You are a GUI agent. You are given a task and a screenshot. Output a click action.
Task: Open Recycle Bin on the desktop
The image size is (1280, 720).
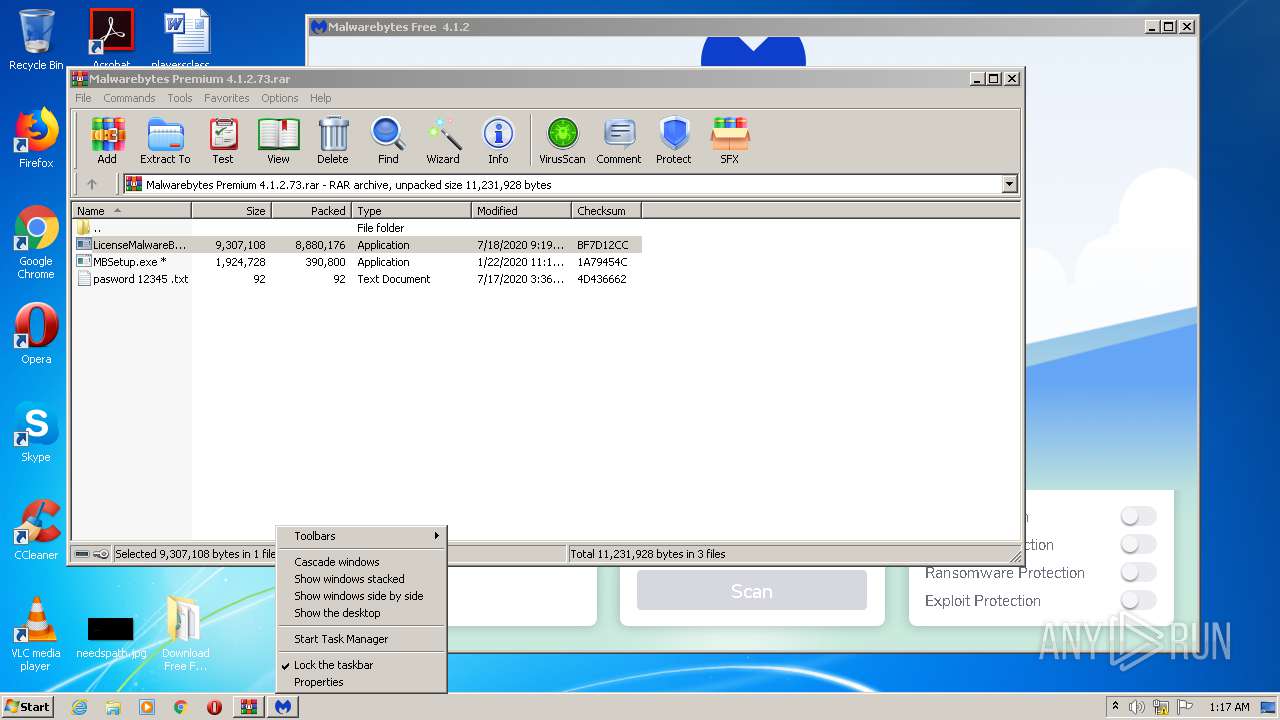36,40
